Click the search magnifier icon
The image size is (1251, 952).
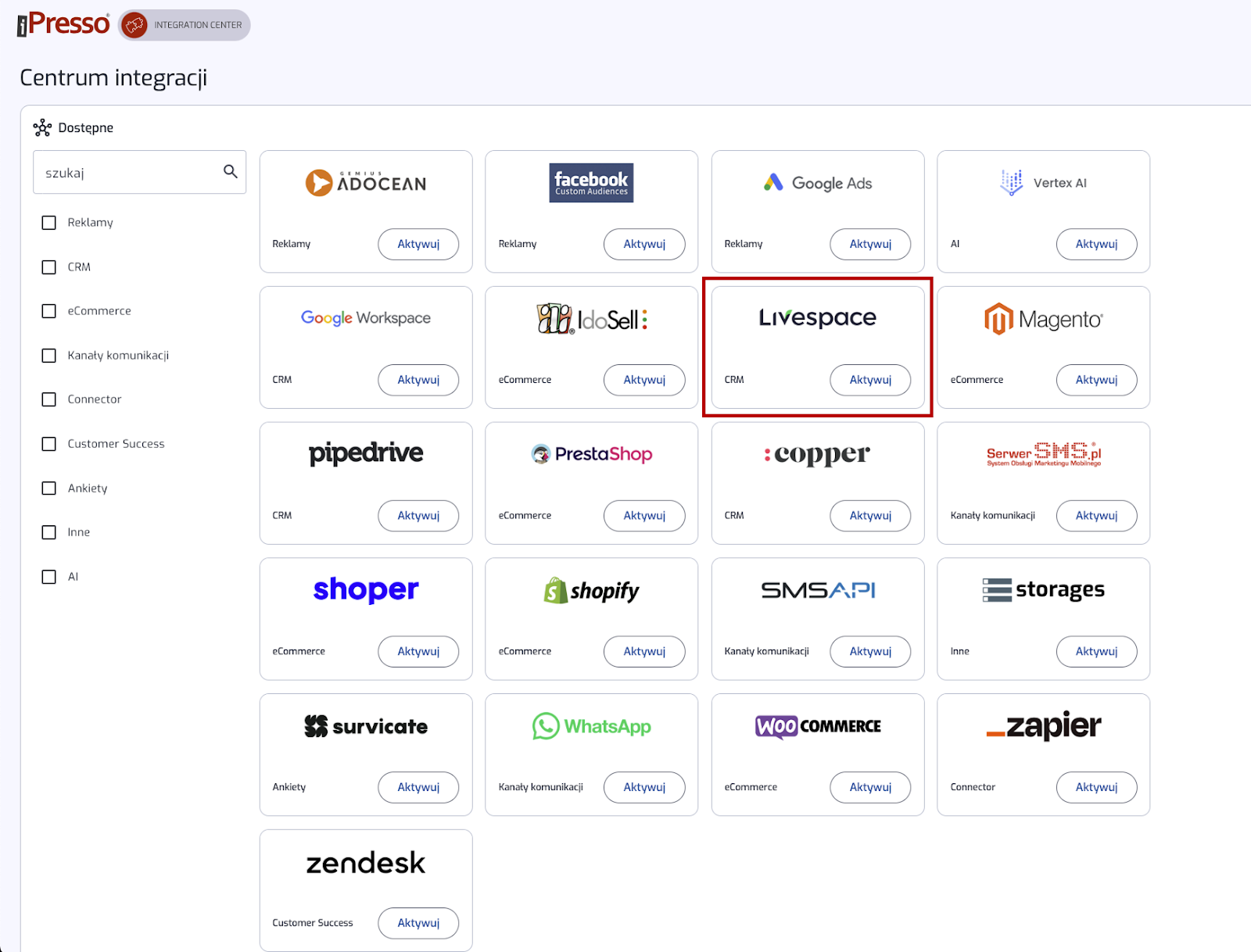pyautogui.click(x=230, y=171)
